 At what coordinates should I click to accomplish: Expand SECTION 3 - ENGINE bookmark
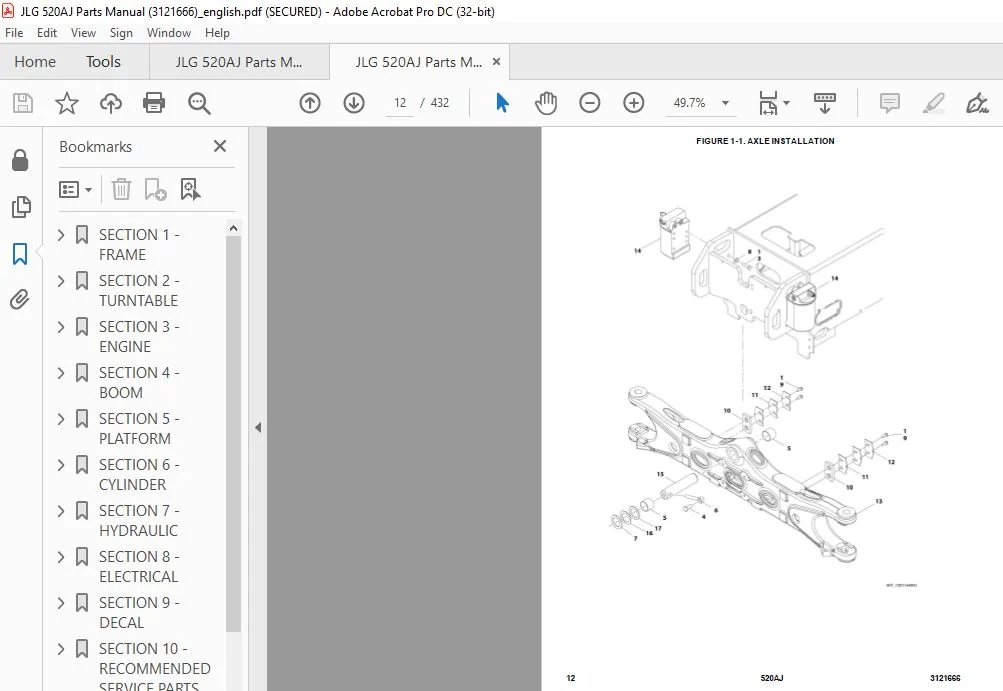[x=61, y=327]
